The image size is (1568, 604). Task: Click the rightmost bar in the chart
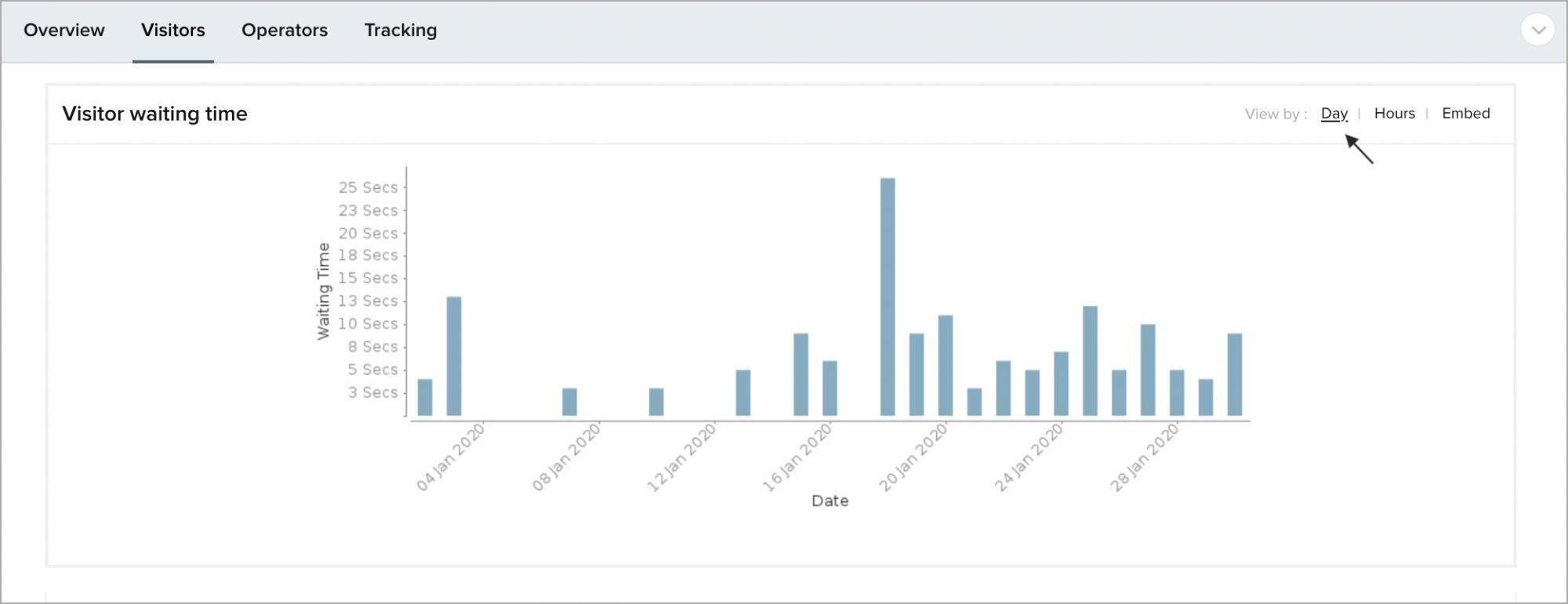[1235, 374]
